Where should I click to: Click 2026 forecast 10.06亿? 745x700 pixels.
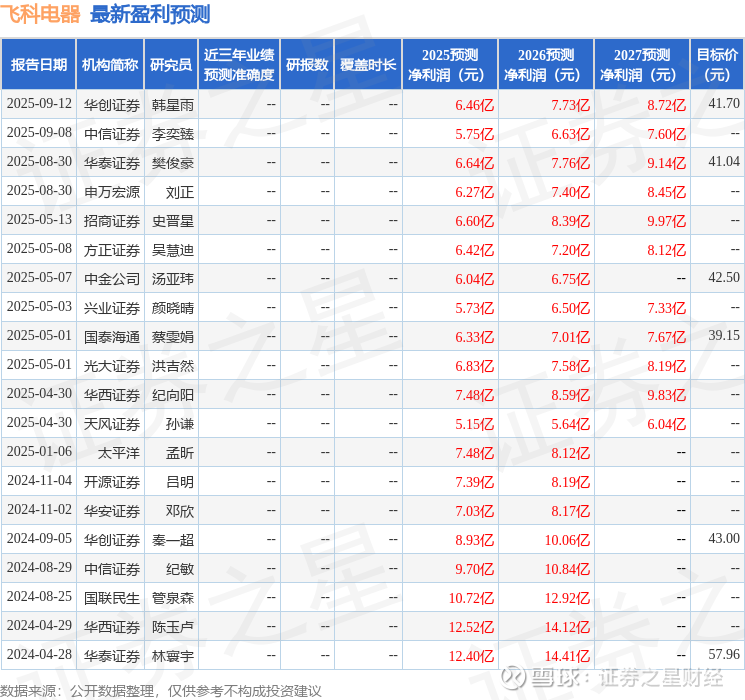point(567,540)
